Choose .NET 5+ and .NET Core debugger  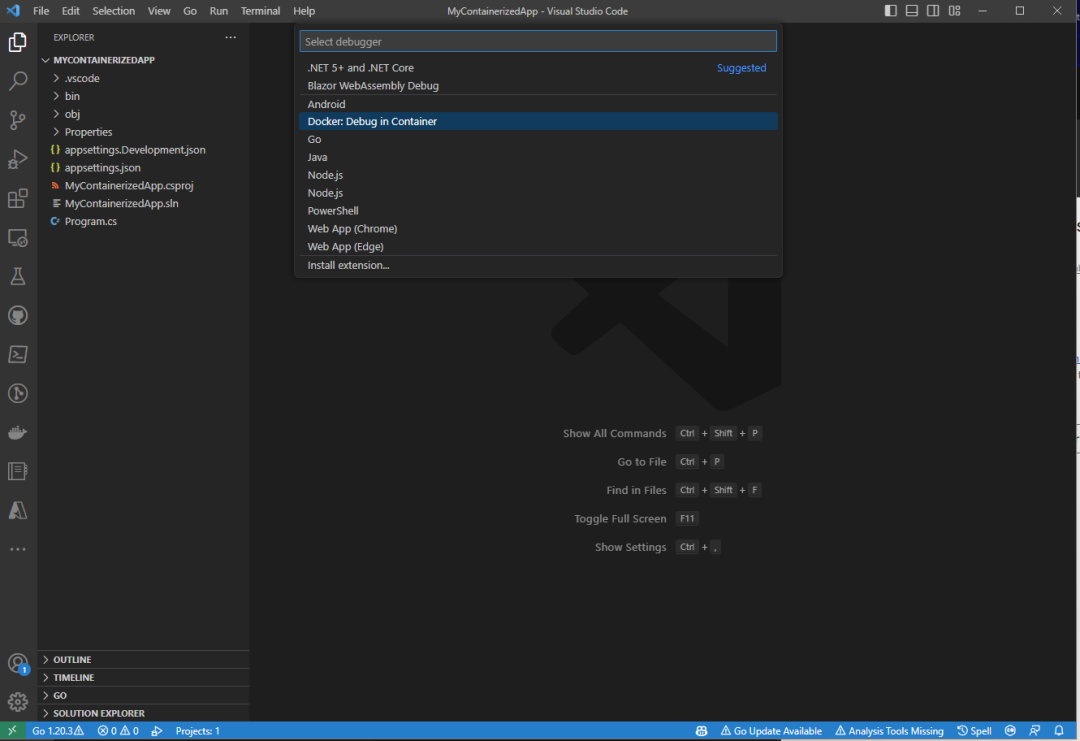[538, 67]
